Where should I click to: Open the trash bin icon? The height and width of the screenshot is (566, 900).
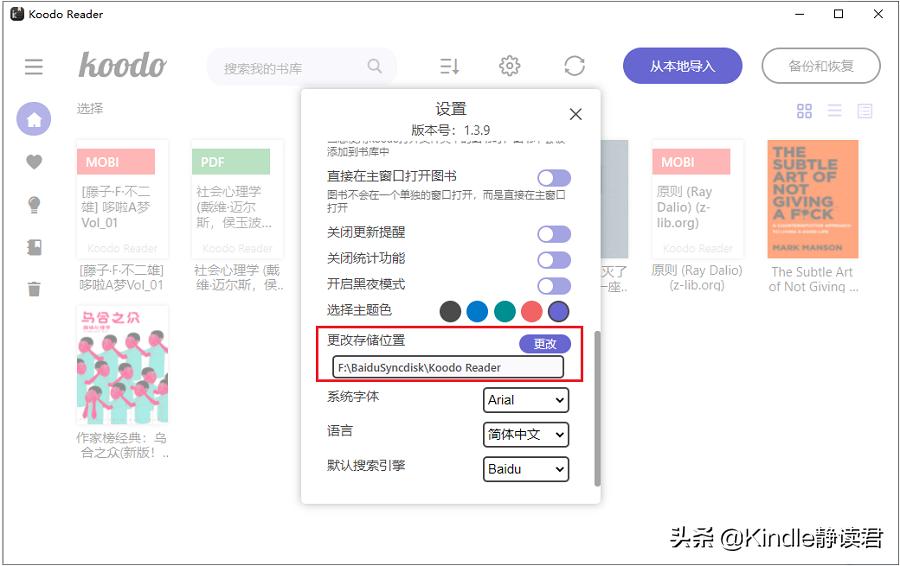click(x=34, y=289)
